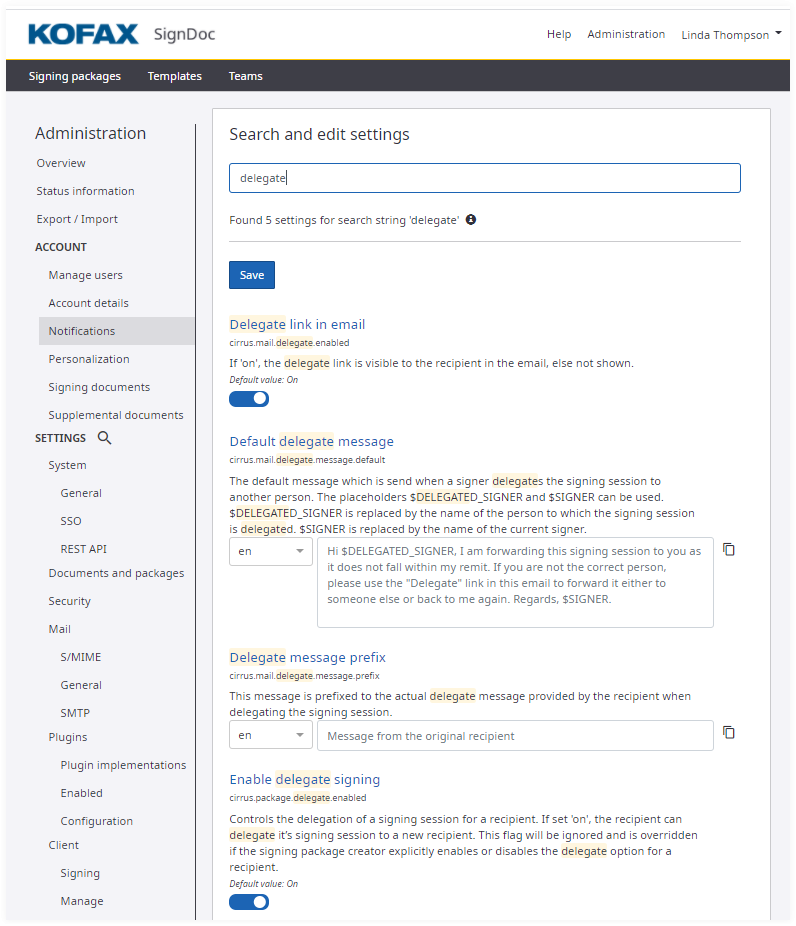This screenshot has width=796, height=926.
Task: Expand the Linda Thompson user menu
Action: tap(731, 35)
